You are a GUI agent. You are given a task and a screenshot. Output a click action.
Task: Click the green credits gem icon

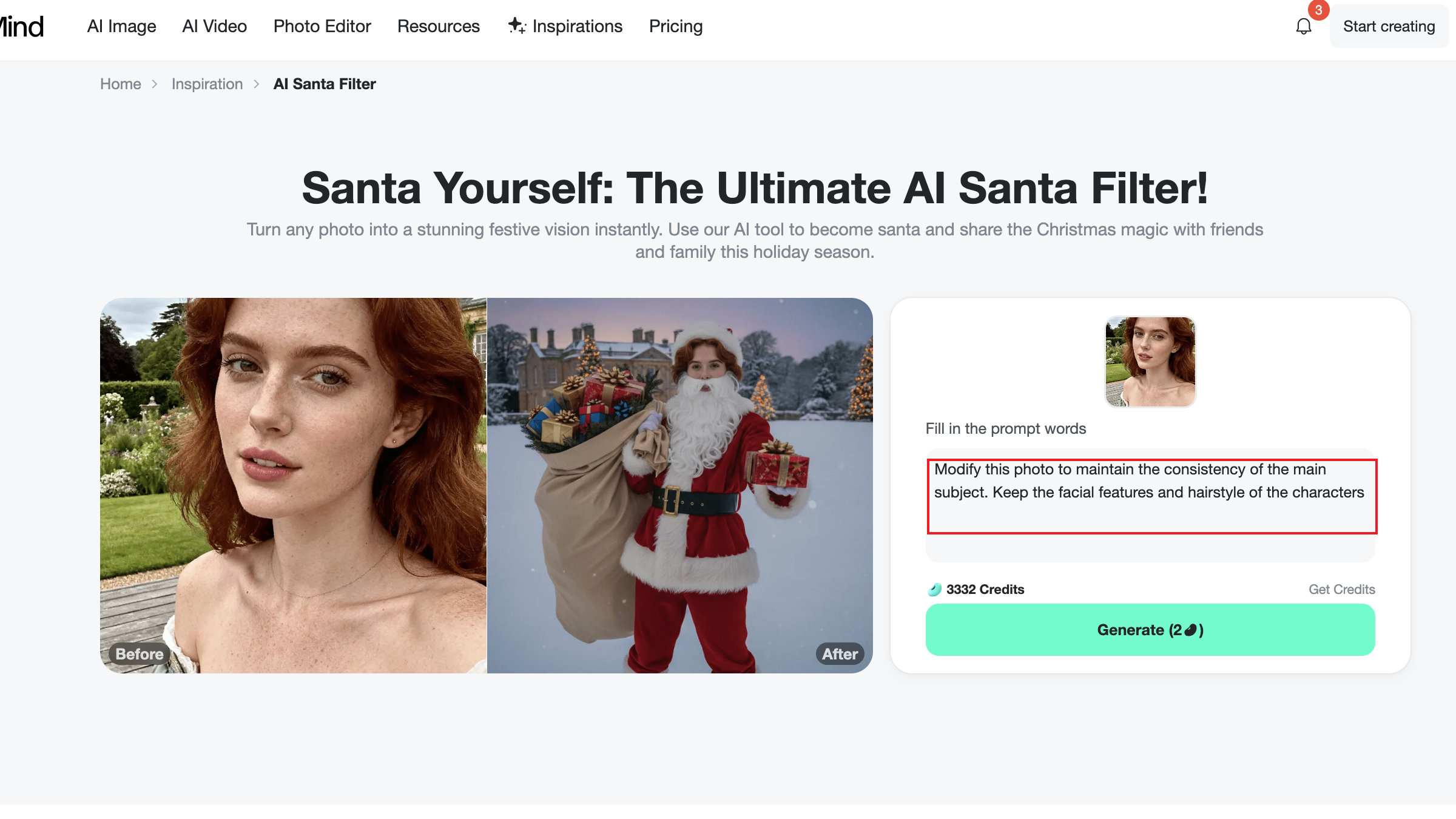[x=934, y=590]
